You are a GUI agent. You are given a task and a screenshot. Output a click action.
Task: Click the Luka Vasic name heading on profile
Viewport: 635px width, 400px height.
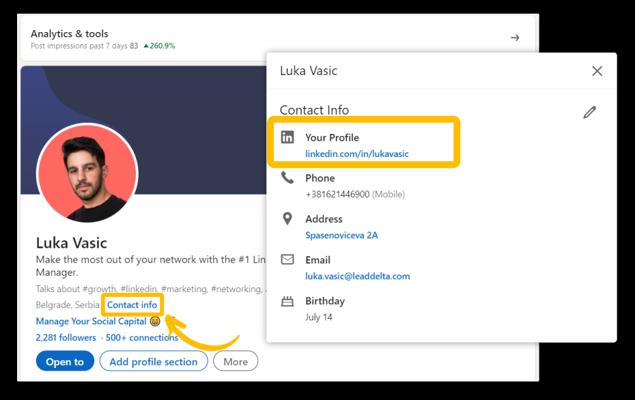71,243
